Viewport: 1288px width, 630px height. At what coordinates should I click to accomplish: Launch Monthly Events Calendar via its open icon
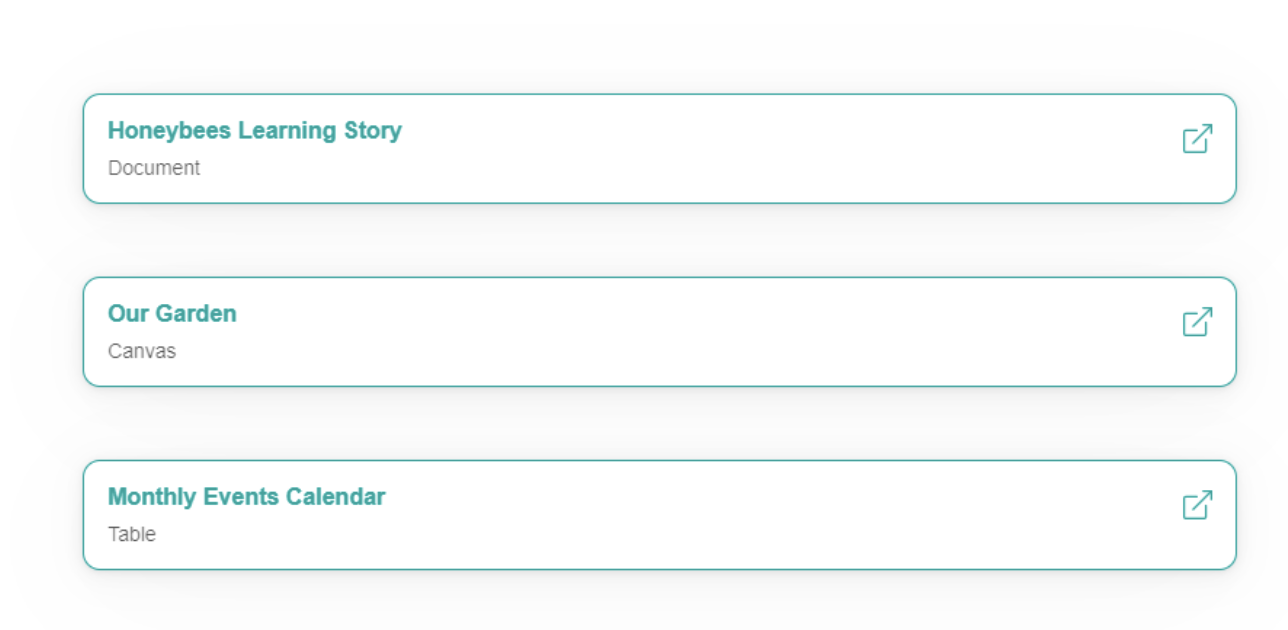coord(1197,505)
